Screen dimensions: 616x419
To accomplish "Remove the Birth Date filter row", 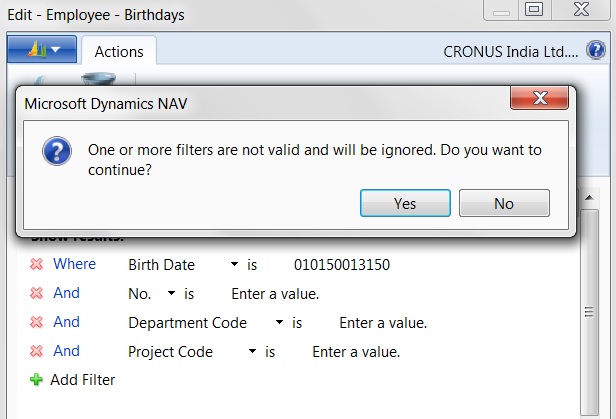I will [x=36, y=264].
